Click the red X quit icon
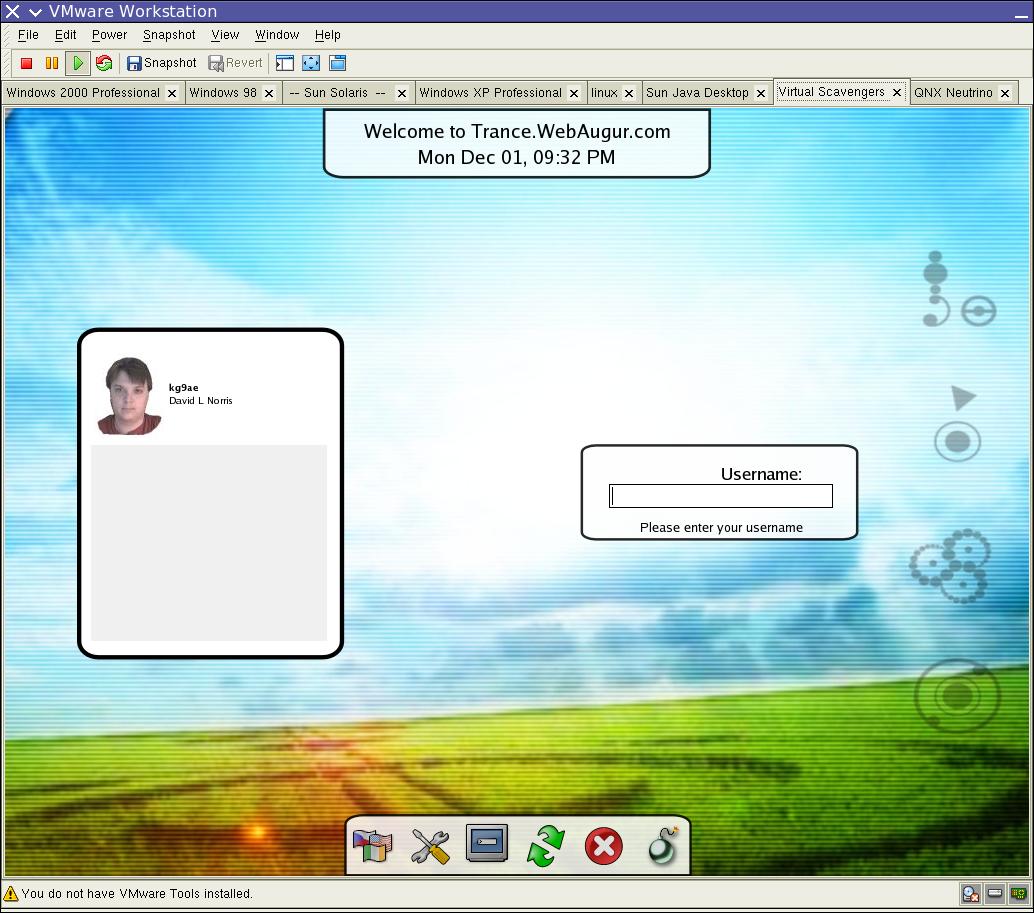 [603, 846]
